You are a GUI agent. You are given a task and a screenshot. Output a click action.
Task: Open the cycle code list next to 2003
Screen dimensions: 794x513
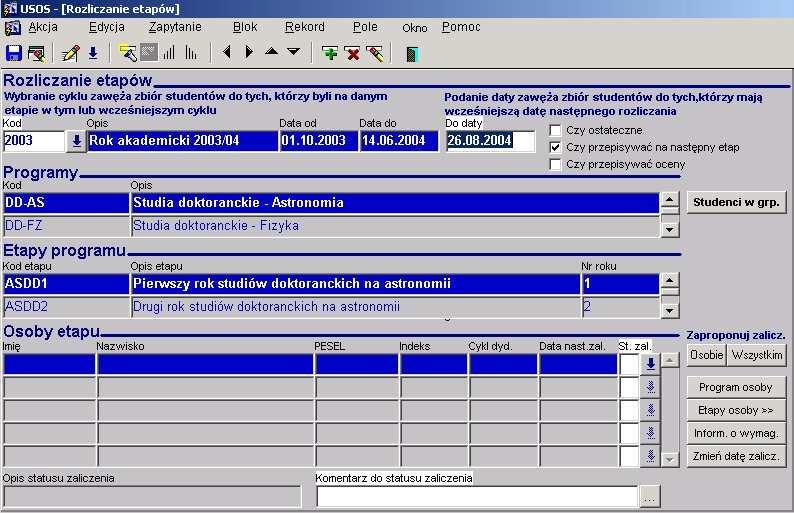click(76, 141)
